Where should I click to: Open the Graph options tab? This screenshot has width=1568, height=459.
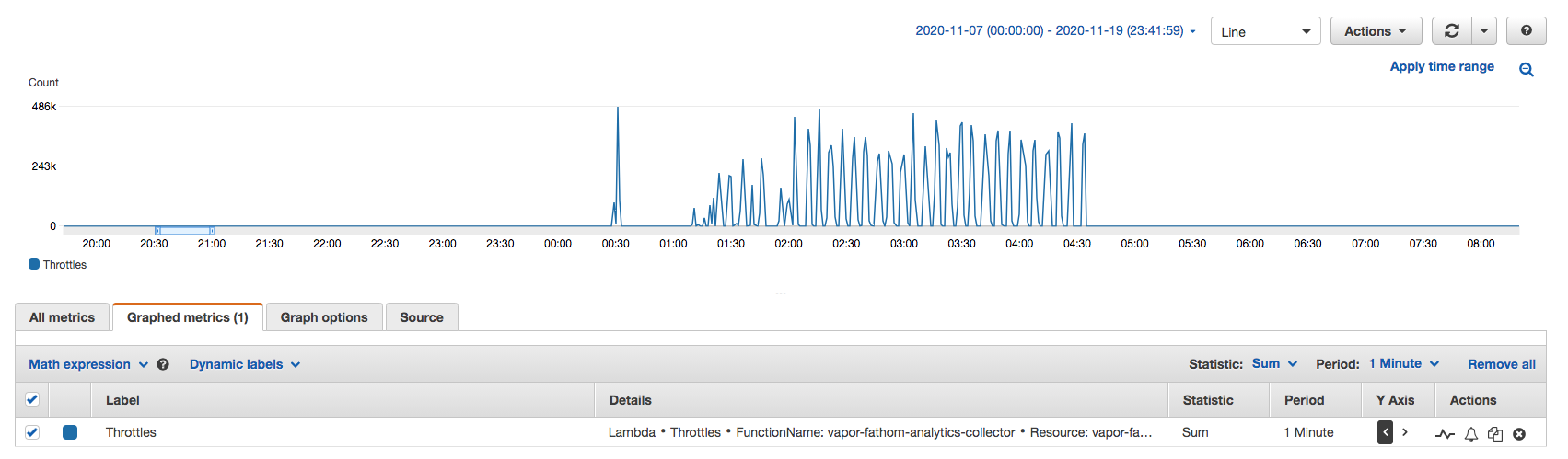point(324,317)
